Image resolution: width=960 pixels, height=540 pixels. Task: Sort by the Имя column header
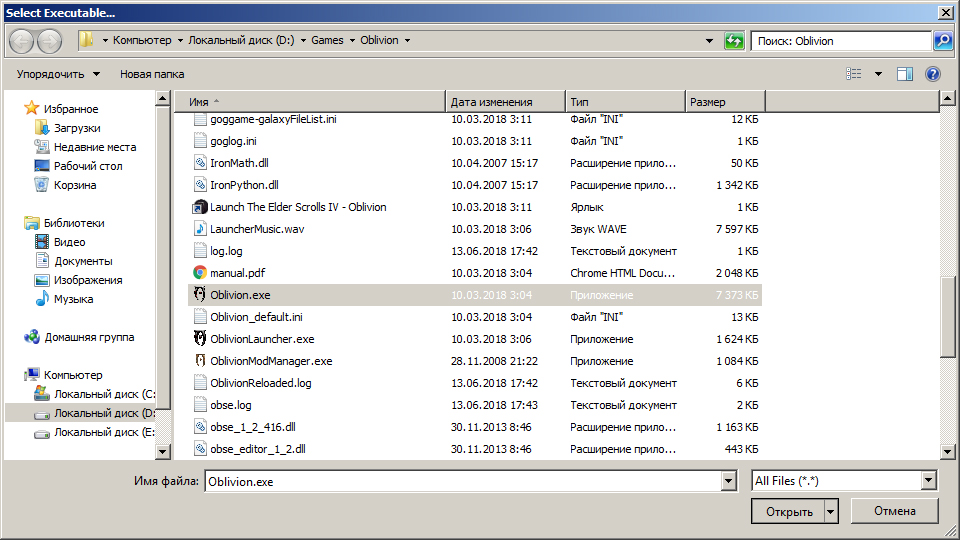tap(310, 102)
